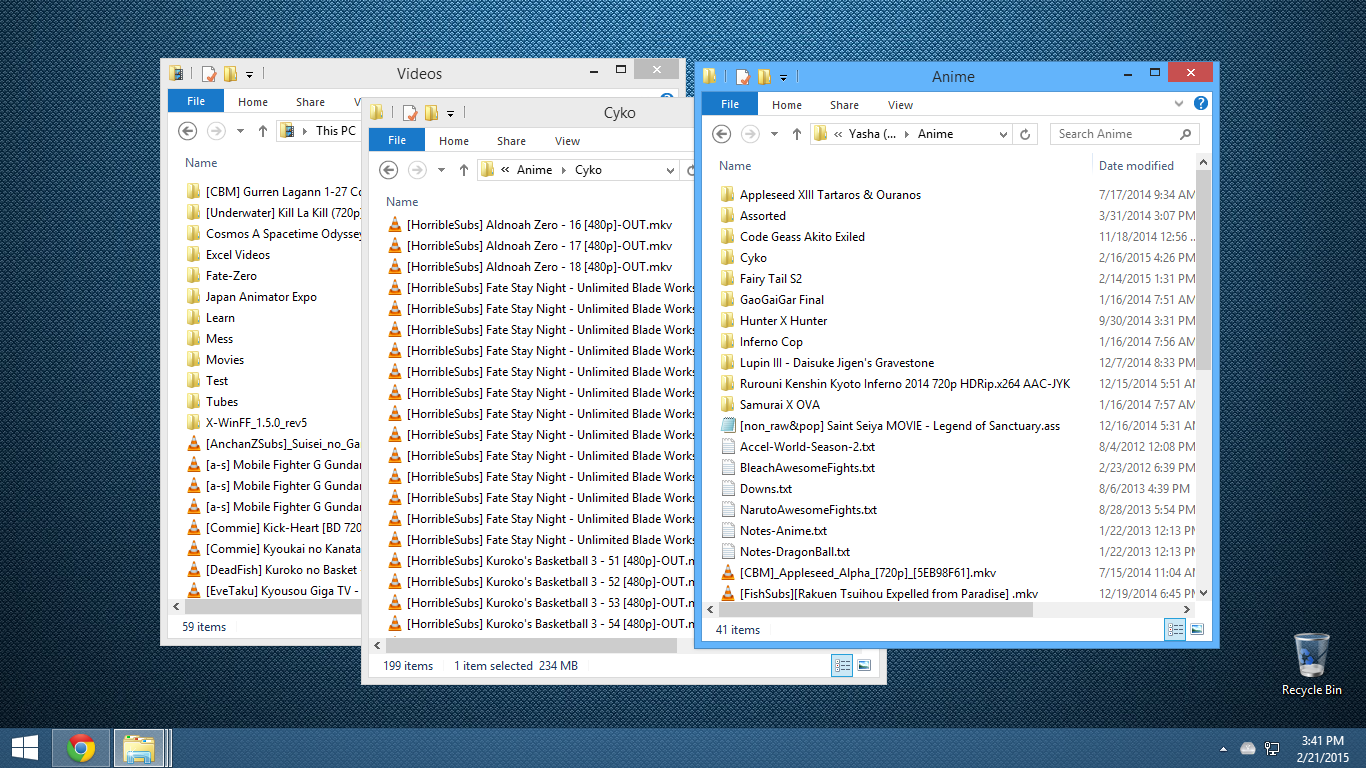Open Google Chrome from the taskbar
Screen dimensions: 1366x768
81,748
